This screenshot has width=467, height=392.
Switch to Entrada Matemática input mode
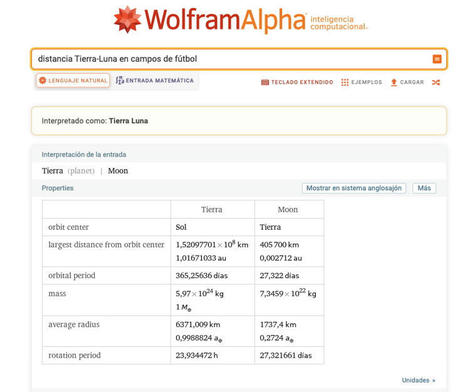[x=155, y=80]
